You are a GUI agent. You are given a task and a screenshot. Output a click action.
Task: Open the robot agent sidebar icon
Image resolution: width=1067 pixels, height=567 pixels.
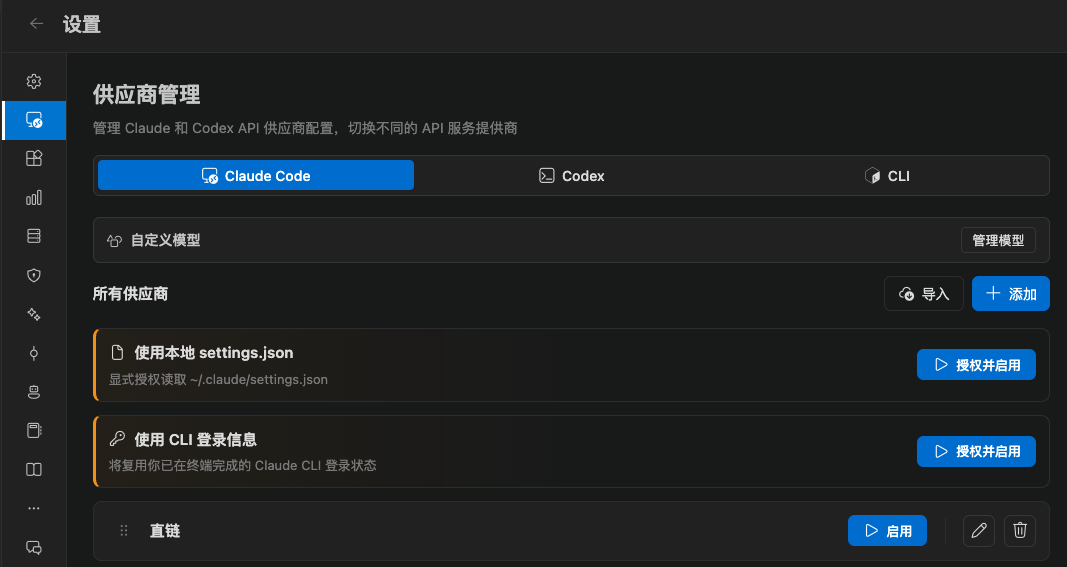(x=34, y=391)
